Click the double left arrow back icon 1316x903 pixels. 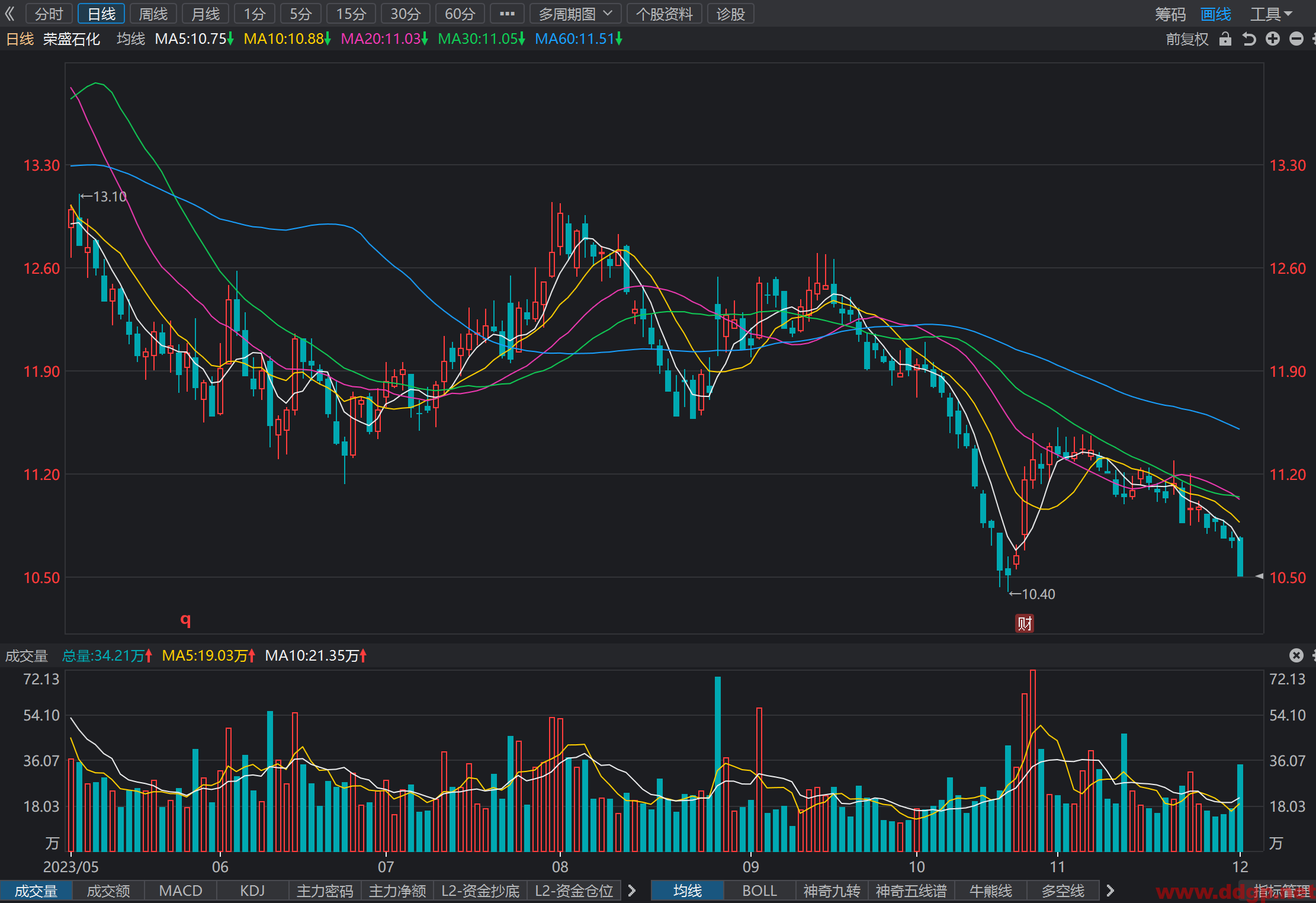pos(9,14)
